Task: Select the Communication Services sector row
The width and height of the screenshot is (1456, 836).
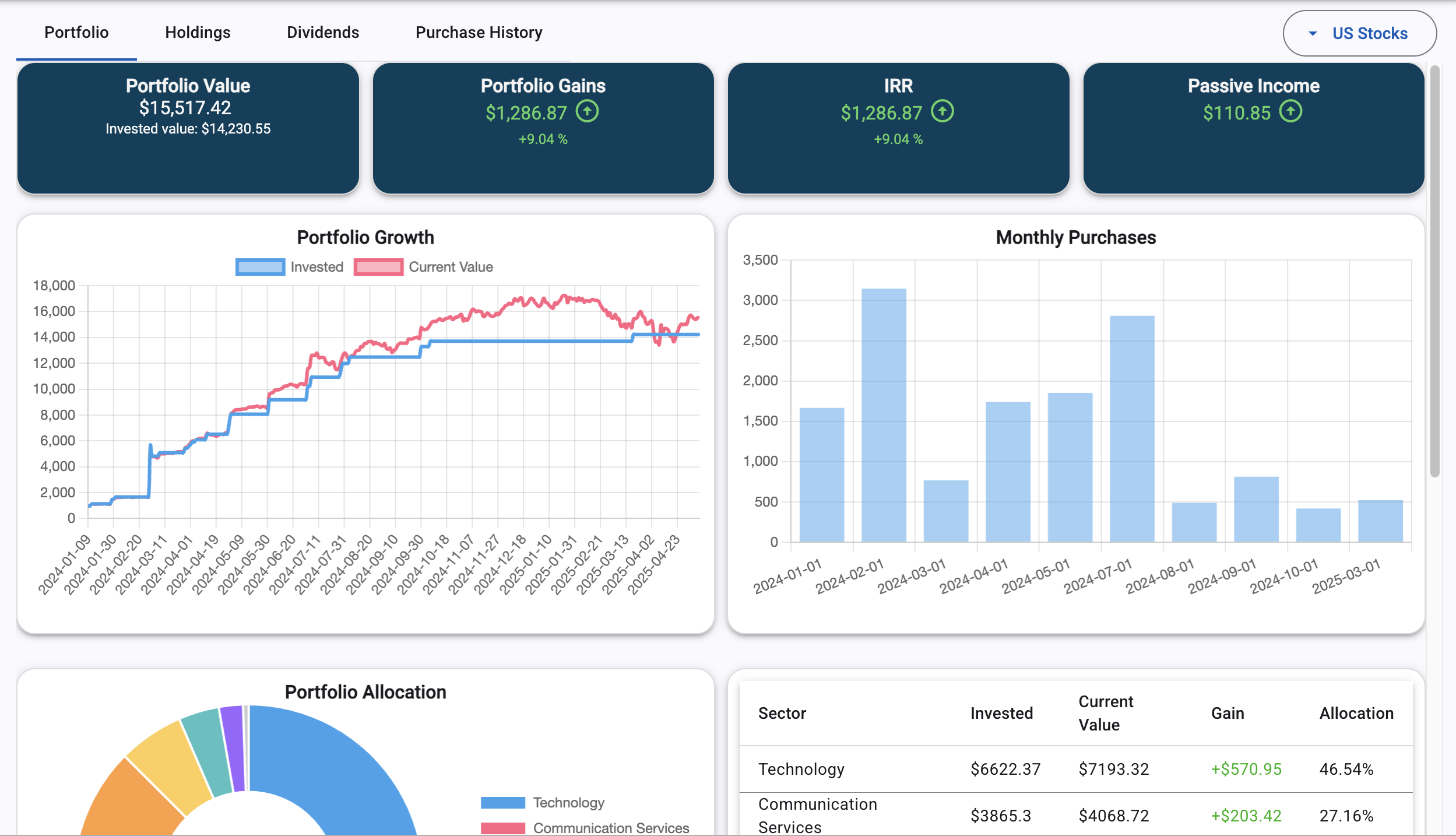Action: pos(1076,814)
